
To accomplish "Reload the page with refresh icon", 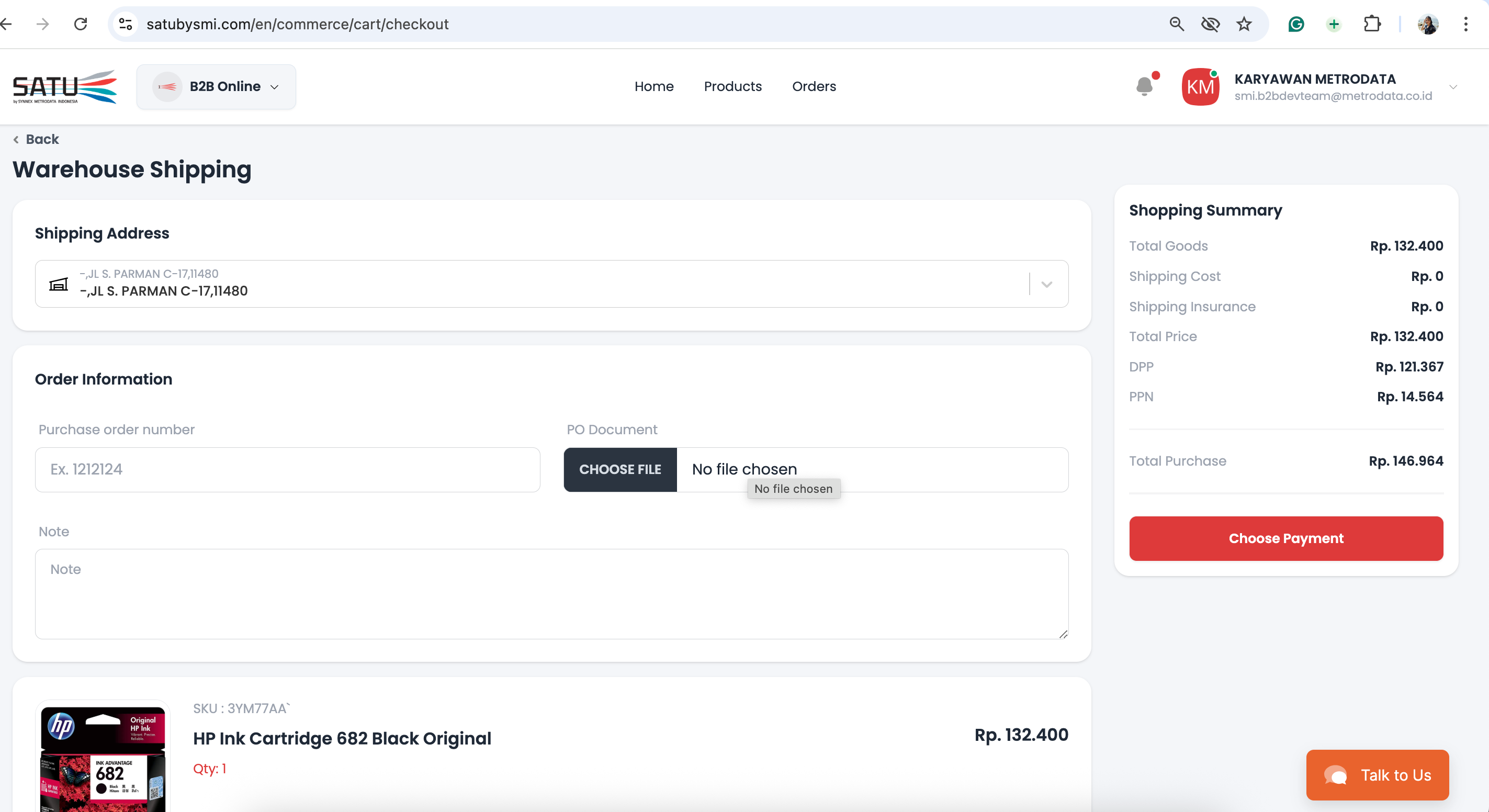I will 81,24.
